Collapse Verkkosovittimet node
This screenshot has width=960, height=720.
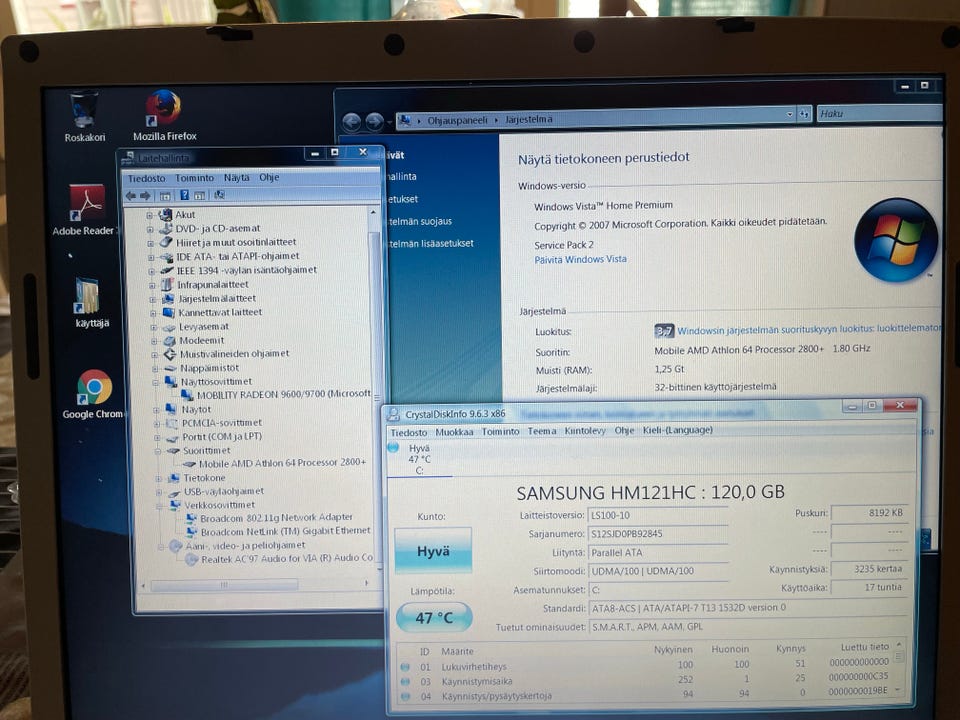tap(159, 506)
